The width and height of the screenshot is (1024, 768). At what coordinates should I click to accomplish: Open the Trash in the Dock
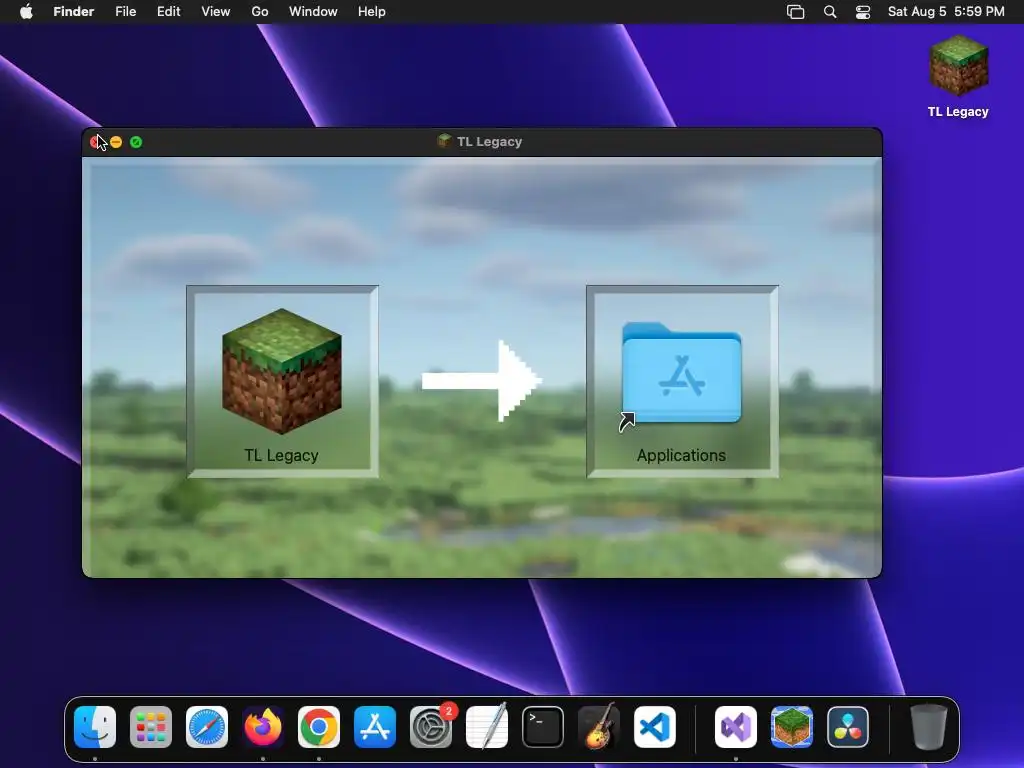[929, 727]
